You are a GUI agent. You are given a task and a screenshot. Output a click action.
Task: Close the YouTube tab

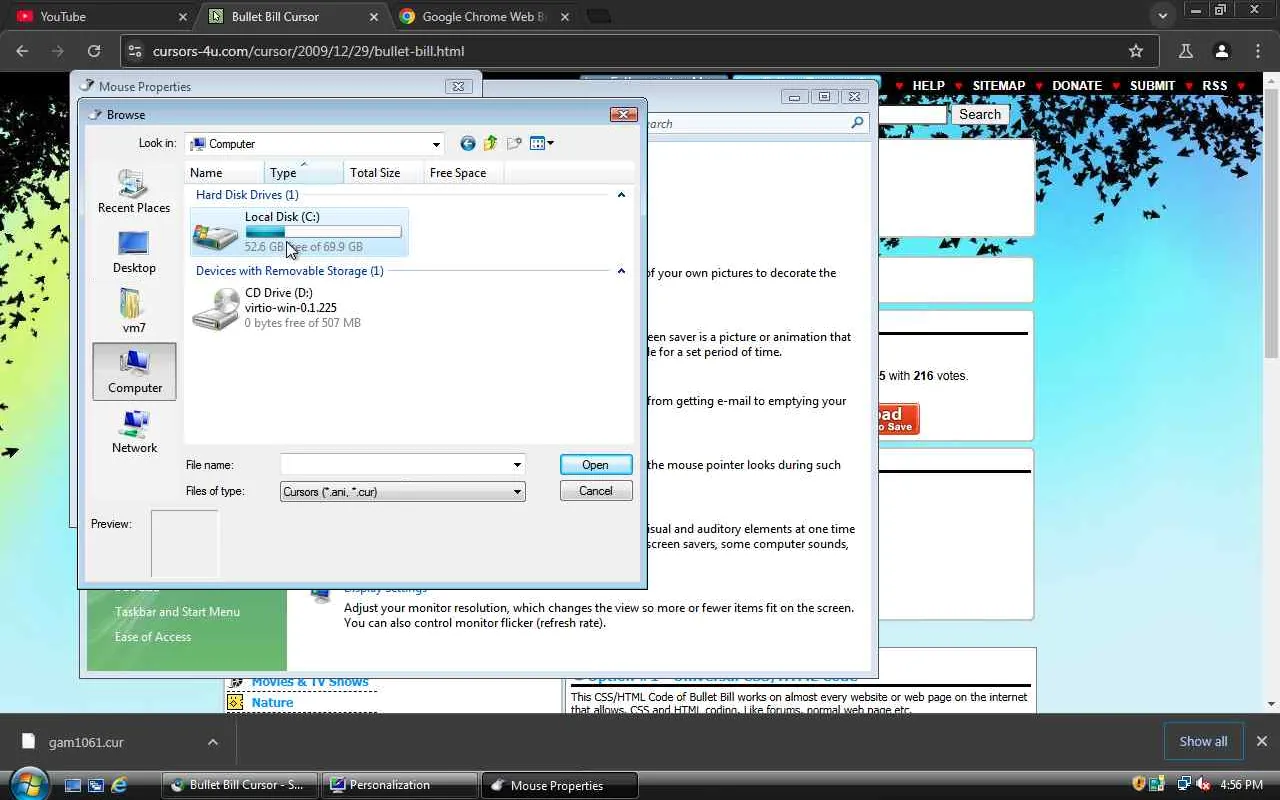[x=182, y=17]
